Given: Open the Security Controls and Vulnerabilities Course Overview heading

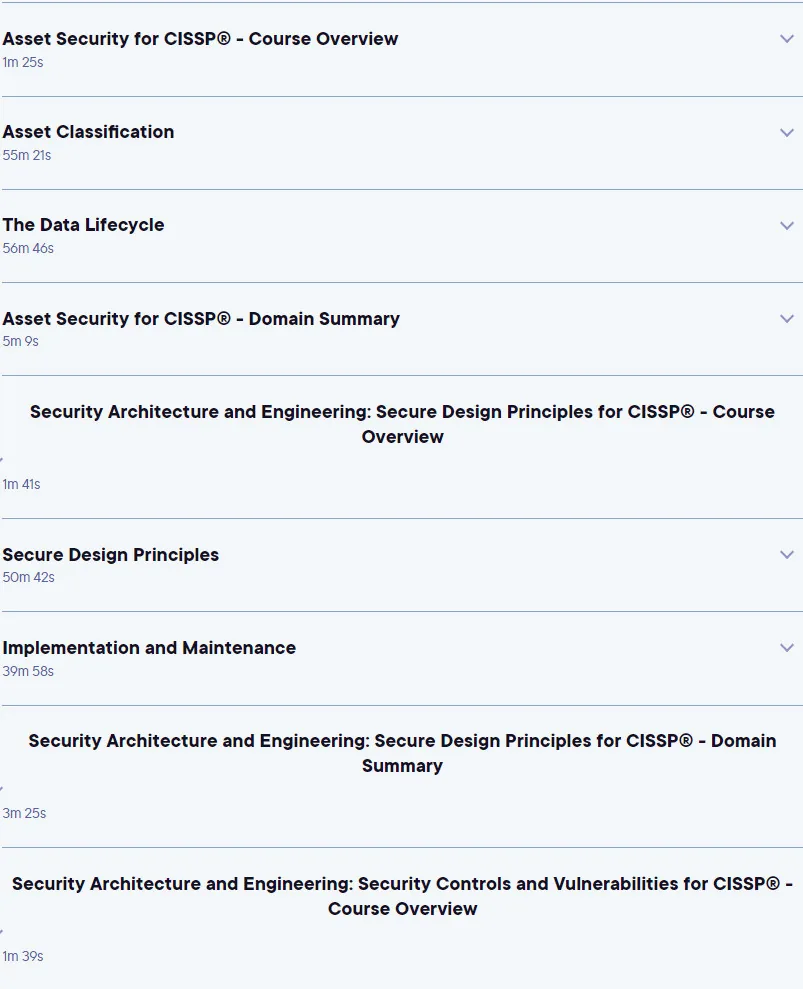Looking at the screenshot, I should (x=402, y=896).
